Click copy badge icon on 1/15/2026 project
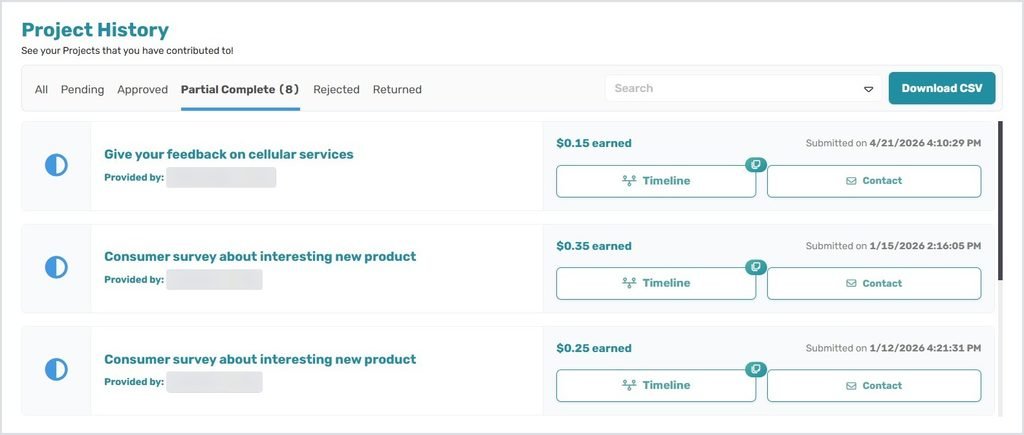Screen dimensions: 1024x435 pos(756,266)
